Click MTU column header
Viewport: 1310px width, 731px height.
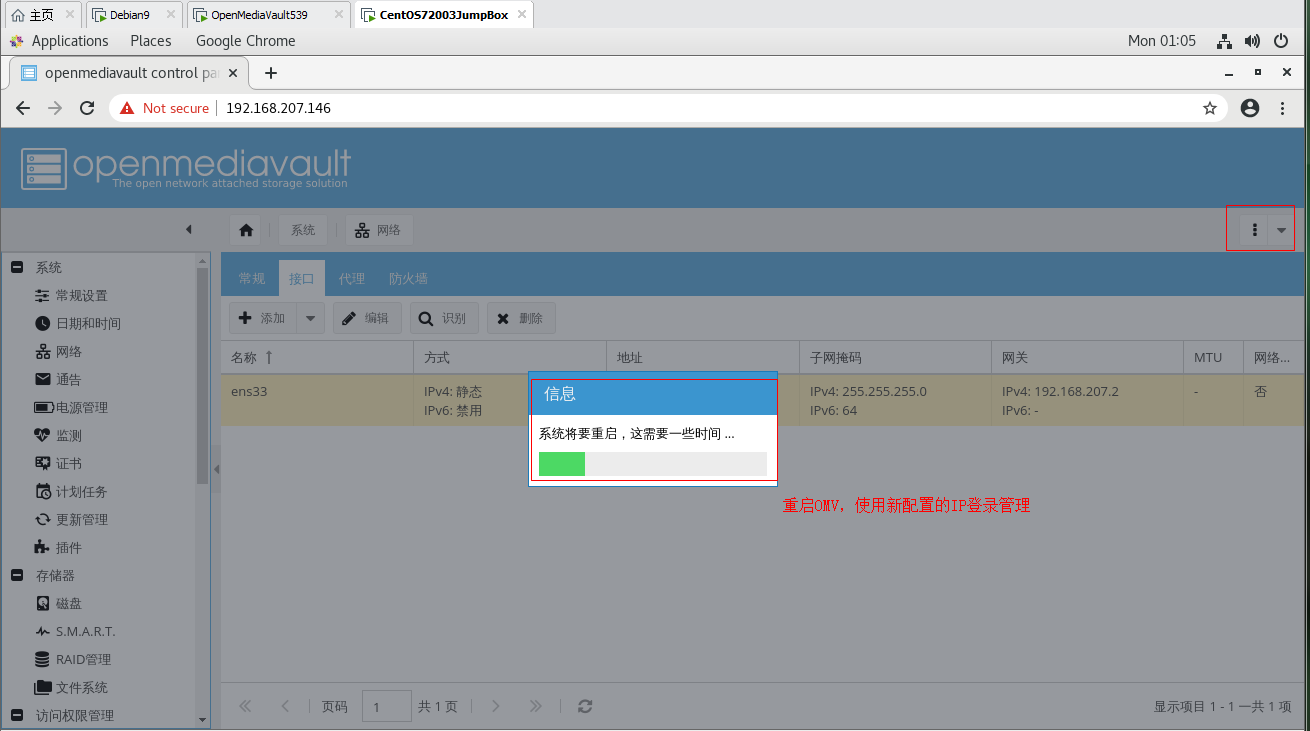[x=1213, y=357]
